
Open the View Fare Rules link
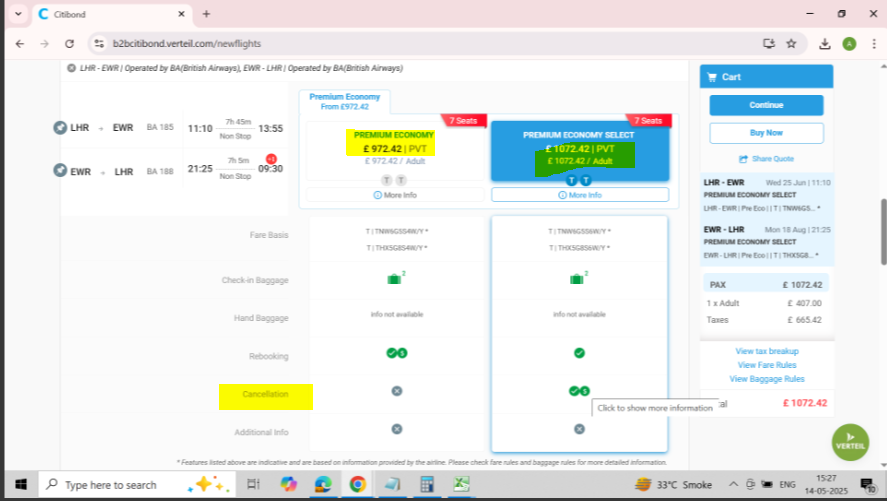(x=766, y=365)
